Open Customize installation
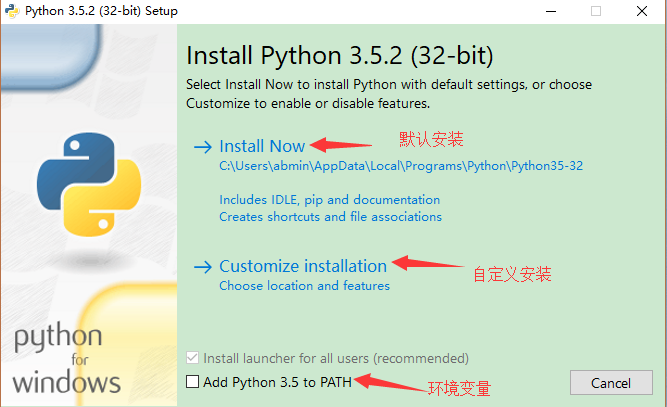667x407 pixels. (x=303, y=266)
